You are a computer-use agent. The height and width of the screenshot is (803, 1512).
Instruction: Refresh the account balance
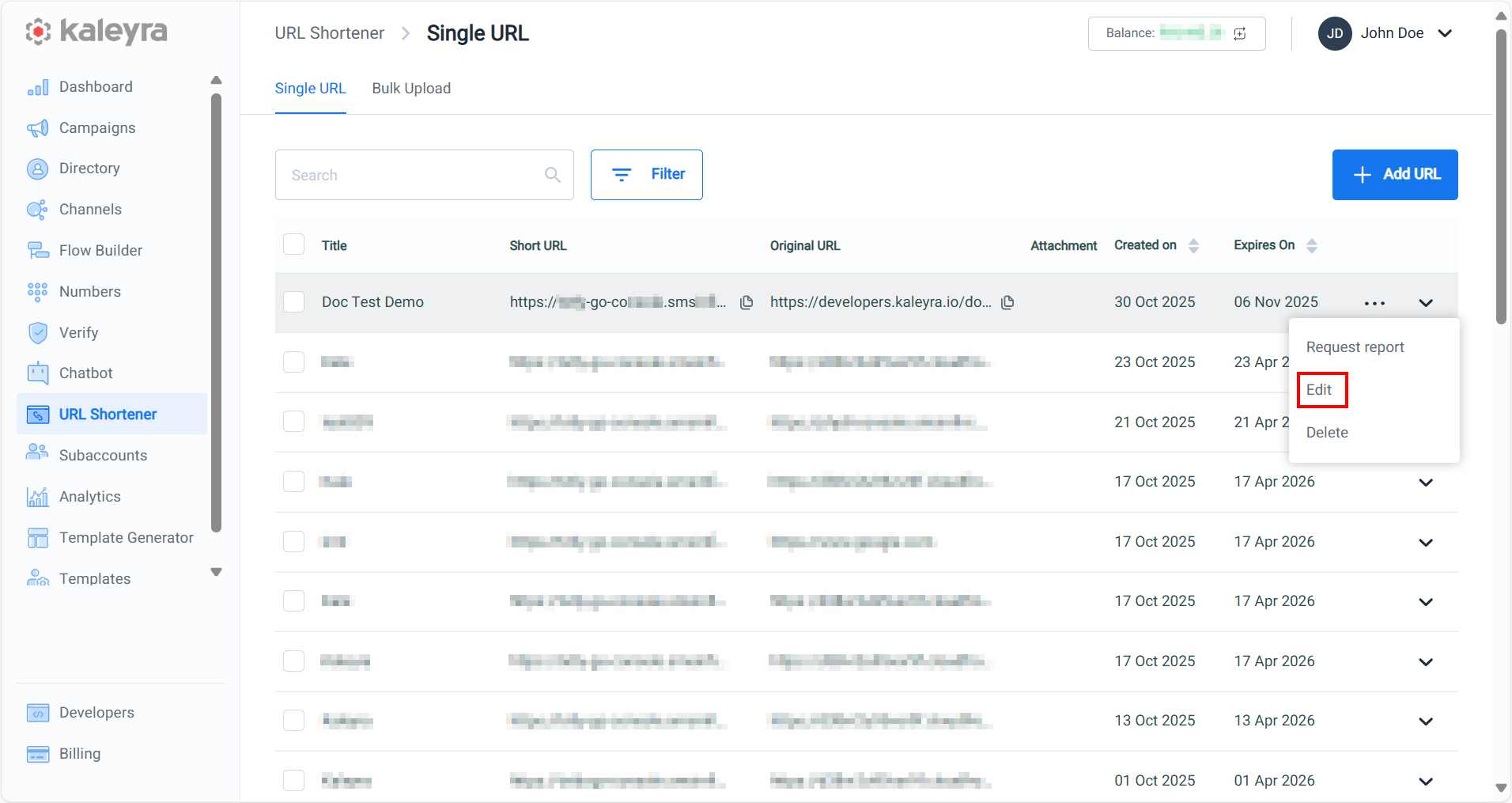pos(1240,33)
